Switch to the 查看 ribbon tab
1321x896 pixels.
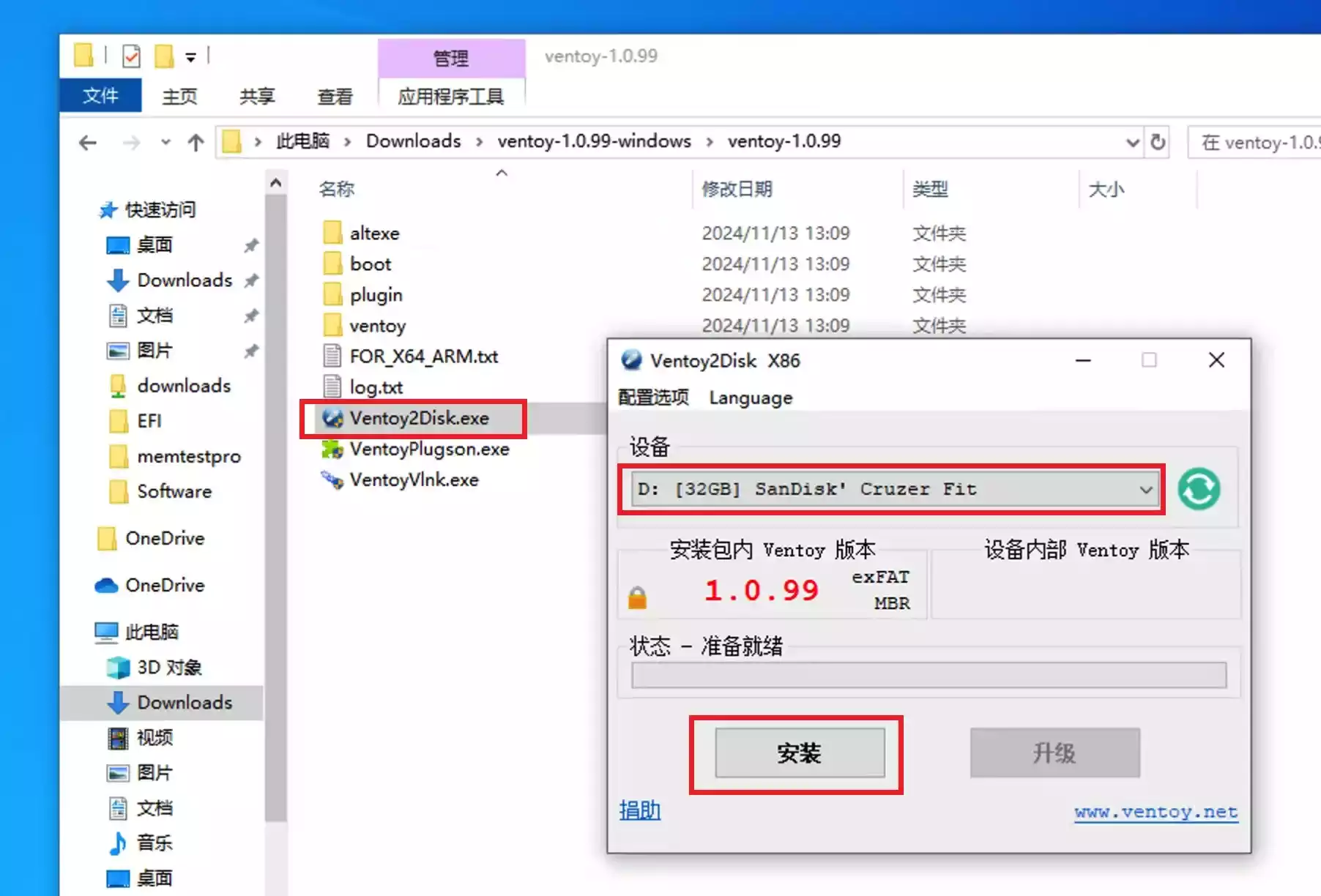tap(335, 96)
